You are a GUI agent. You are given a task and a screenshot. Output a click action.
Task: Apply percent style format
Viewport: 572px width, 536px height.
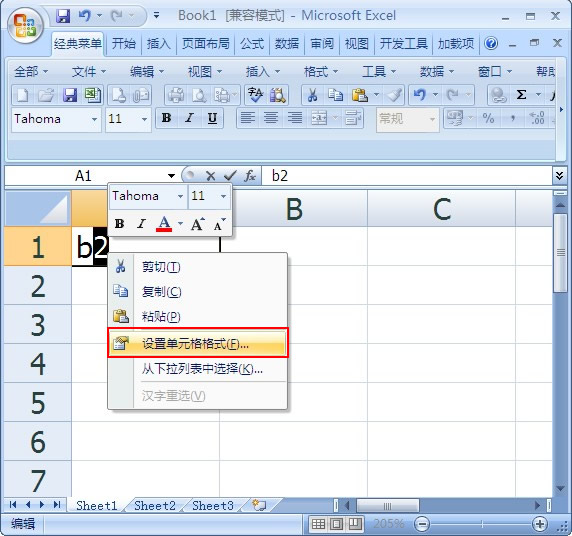488,118
